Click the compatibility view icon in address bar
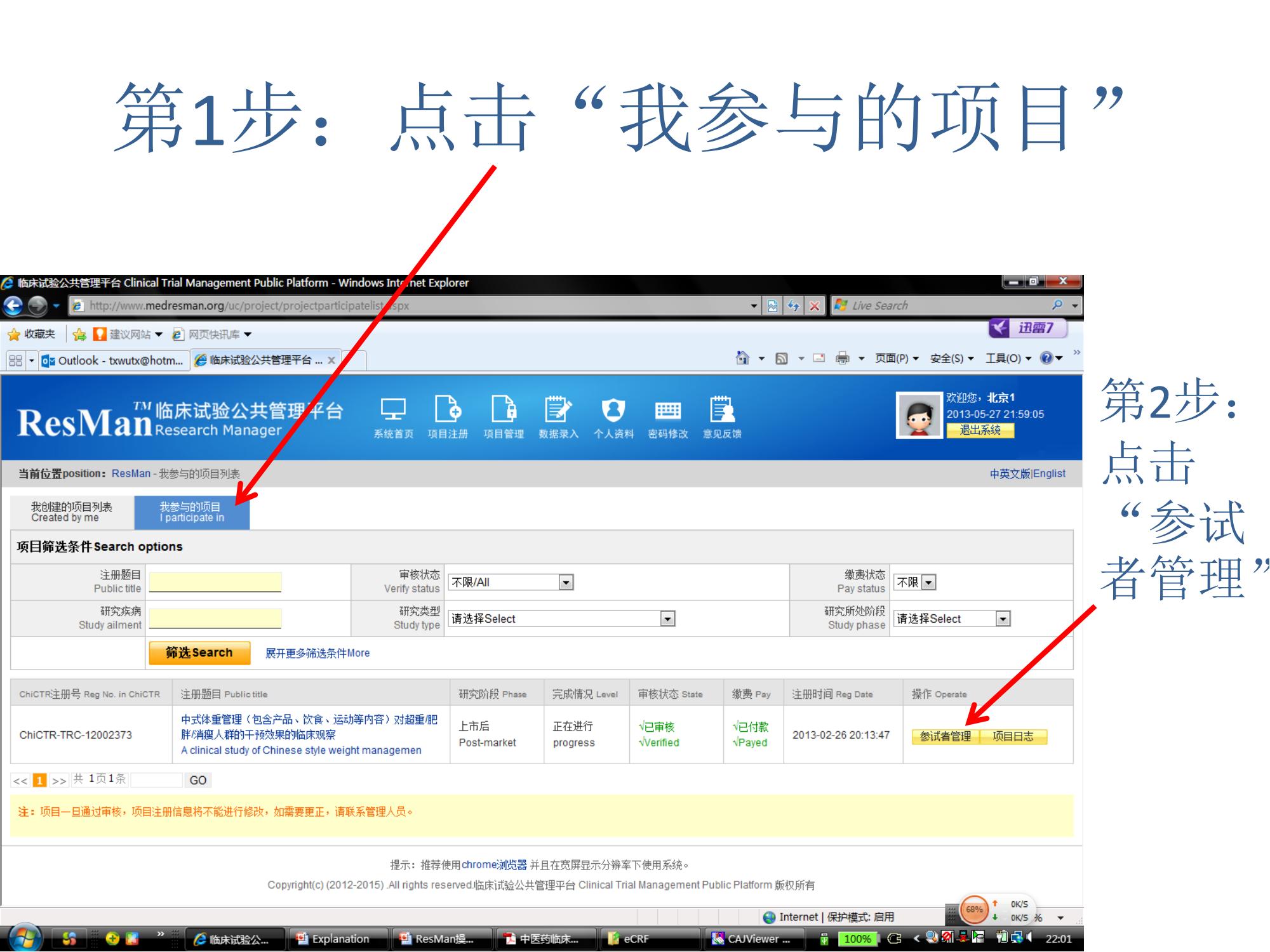Screen dimensions: 1270x952 click(772, 306)
